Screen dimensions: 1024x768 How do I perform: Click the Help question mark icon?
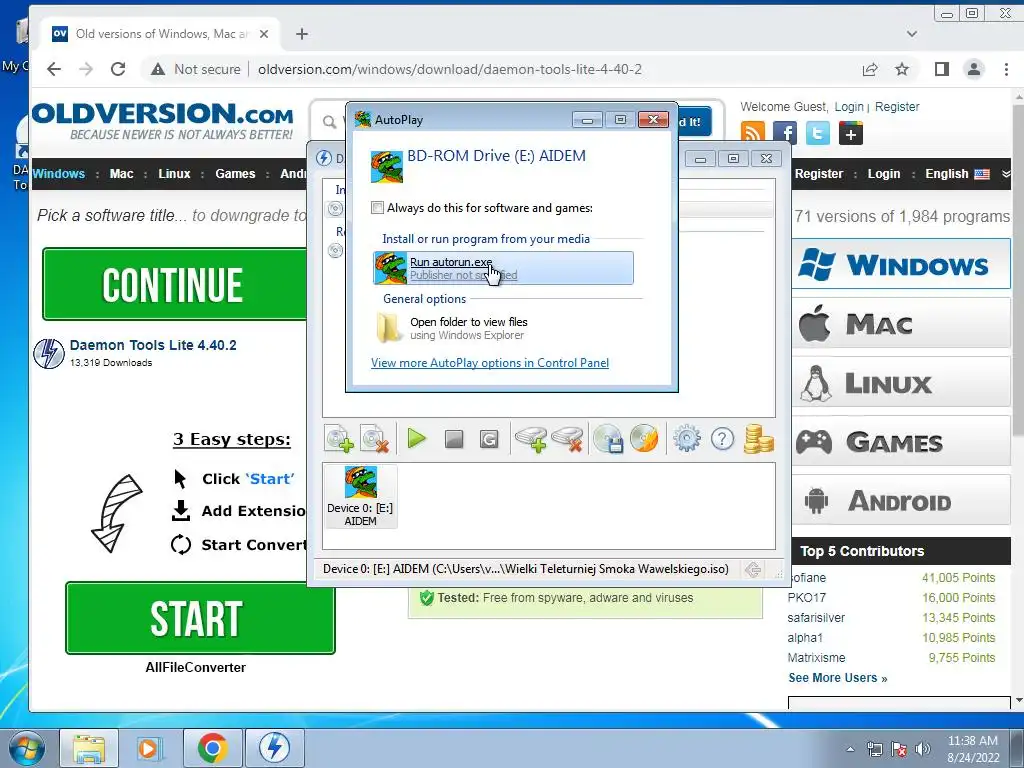point(722,439)
